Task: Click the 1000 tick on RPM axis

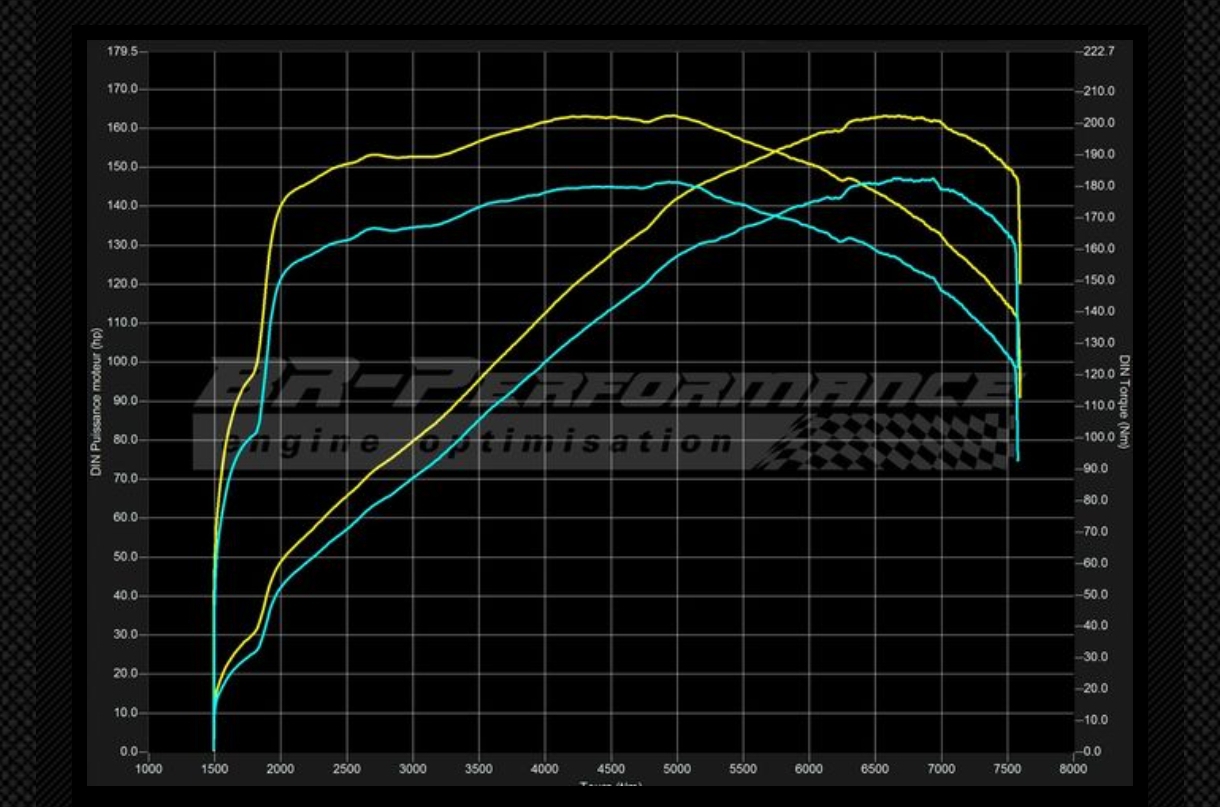Action: [x=148, y=769]
